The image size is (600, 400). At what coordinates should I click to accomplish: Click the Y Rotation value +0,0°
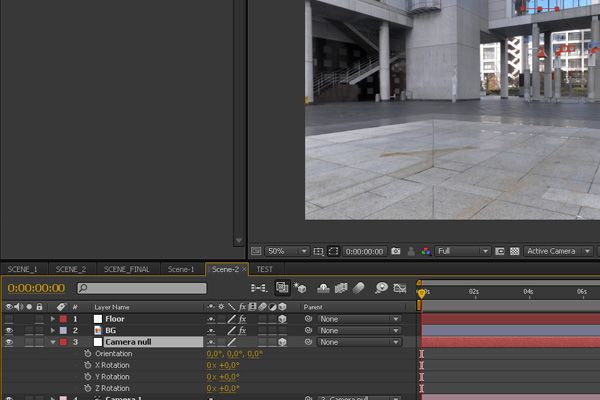click(229, 377)
